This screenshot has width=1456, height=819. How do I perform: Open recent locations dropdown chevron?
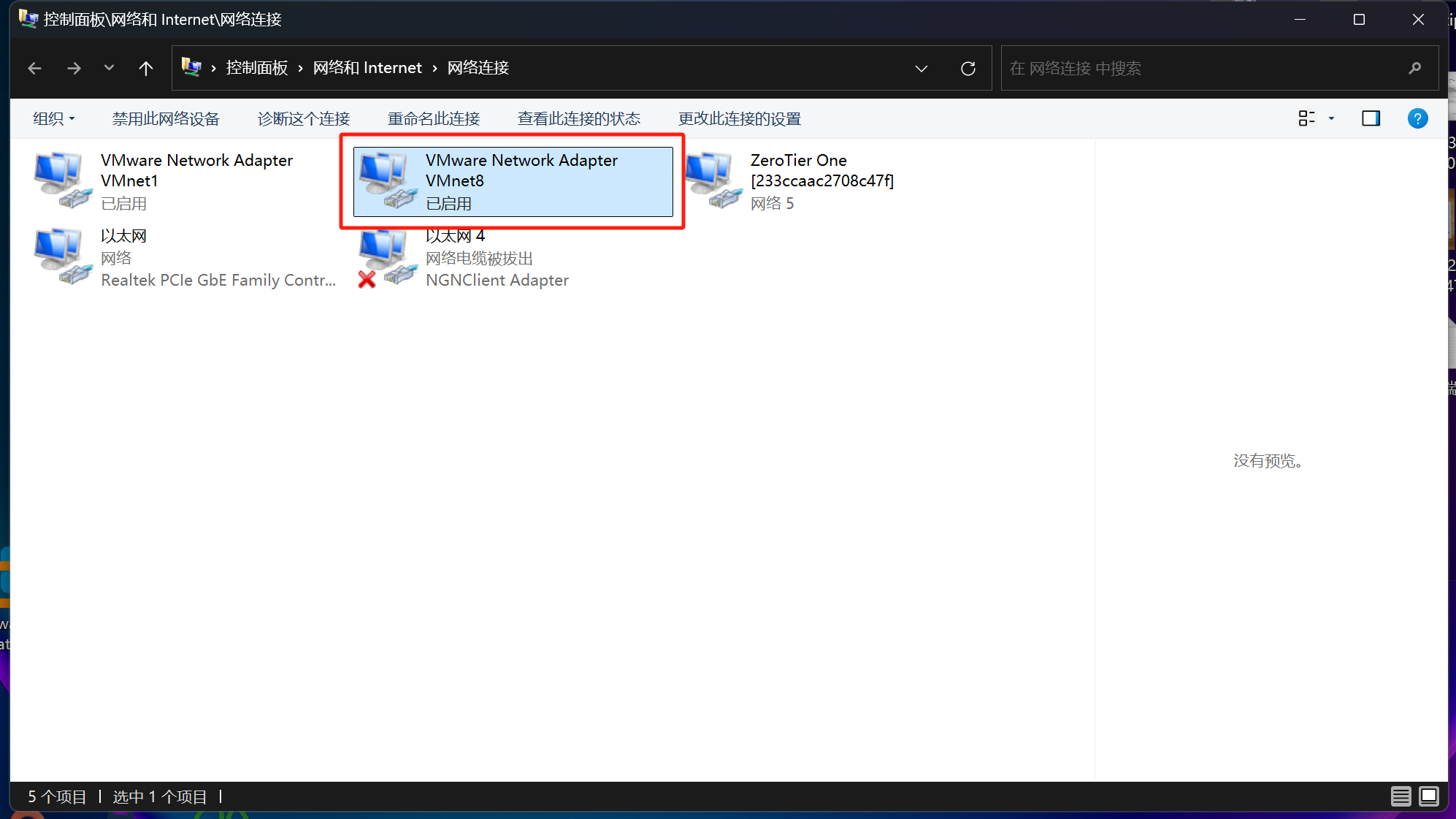109,68
